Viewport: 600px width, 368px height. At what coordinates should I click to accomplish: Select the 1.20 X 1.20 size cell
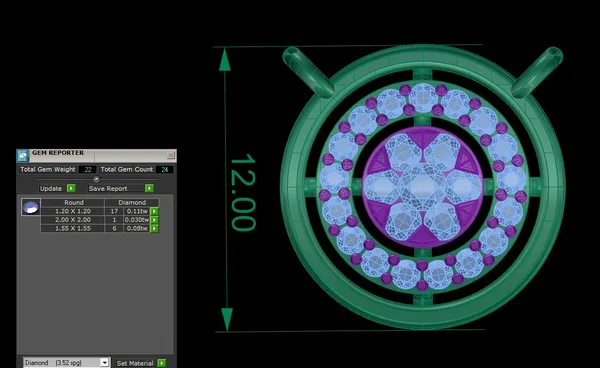(x=73, y=211)
